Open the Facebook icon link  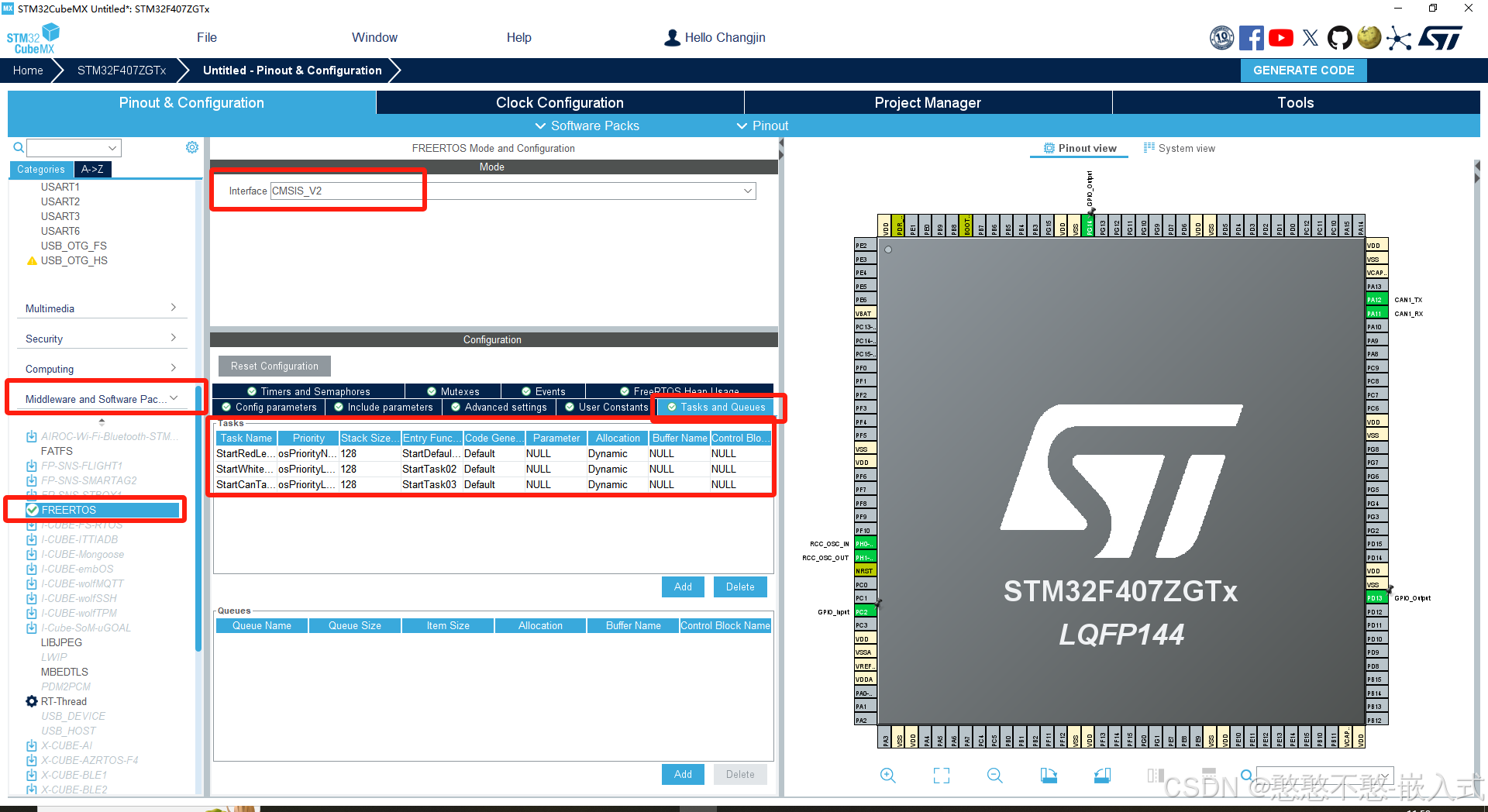[1251, 37]
